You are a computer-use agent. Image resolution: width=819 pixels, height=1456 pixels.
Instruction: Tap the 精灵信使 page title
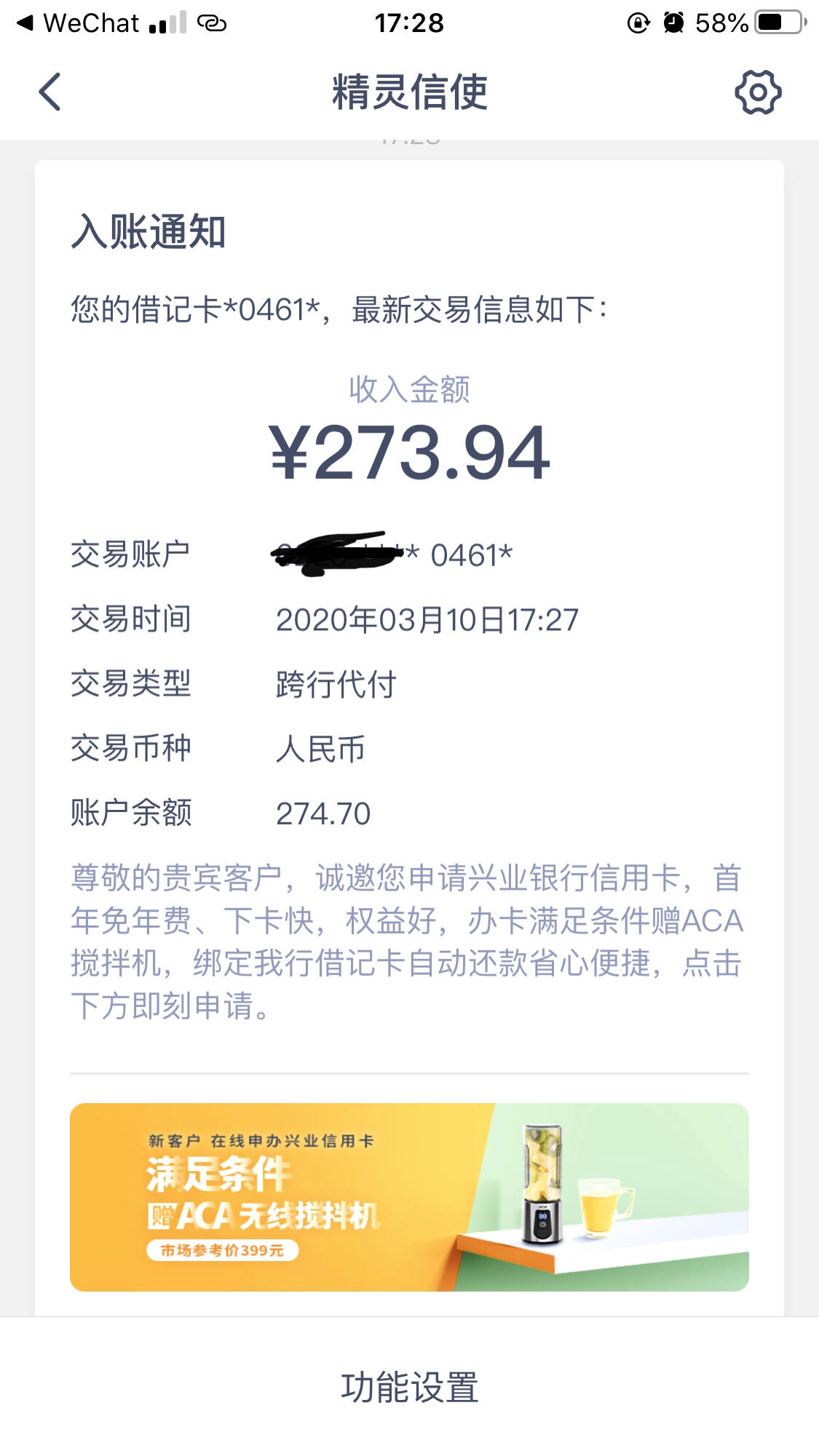point(410,92)
